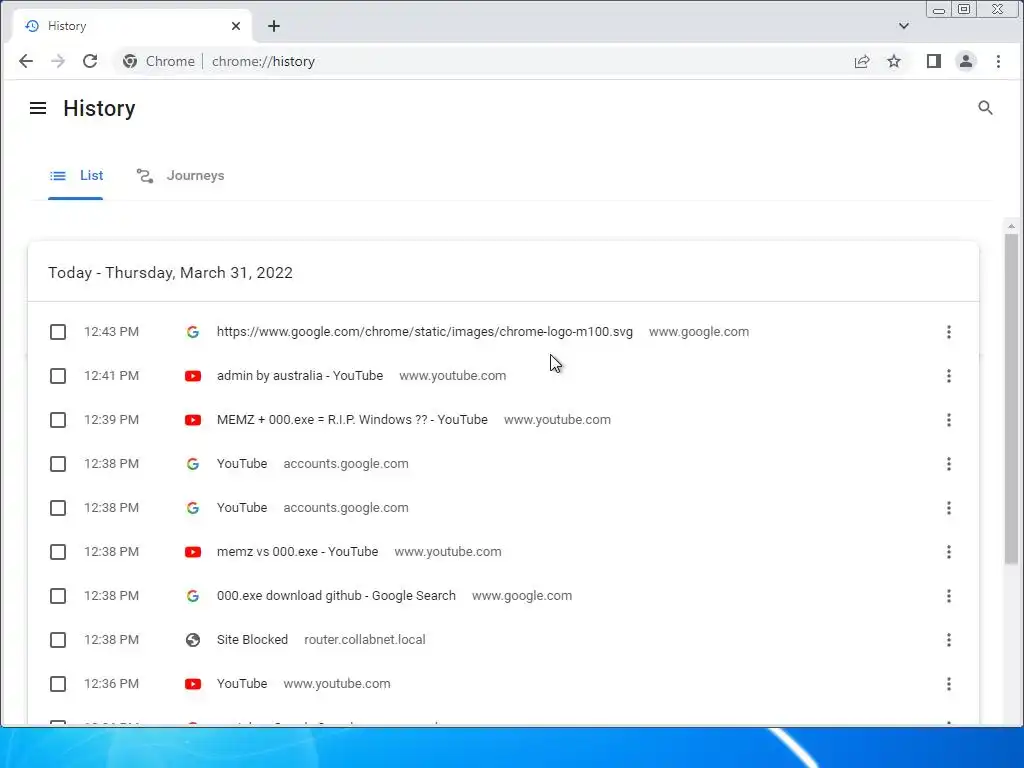Select the 12:43 PM chrome-logo entry checkbox
Screen dimensions: 1024x768
(x=58, y=332)
